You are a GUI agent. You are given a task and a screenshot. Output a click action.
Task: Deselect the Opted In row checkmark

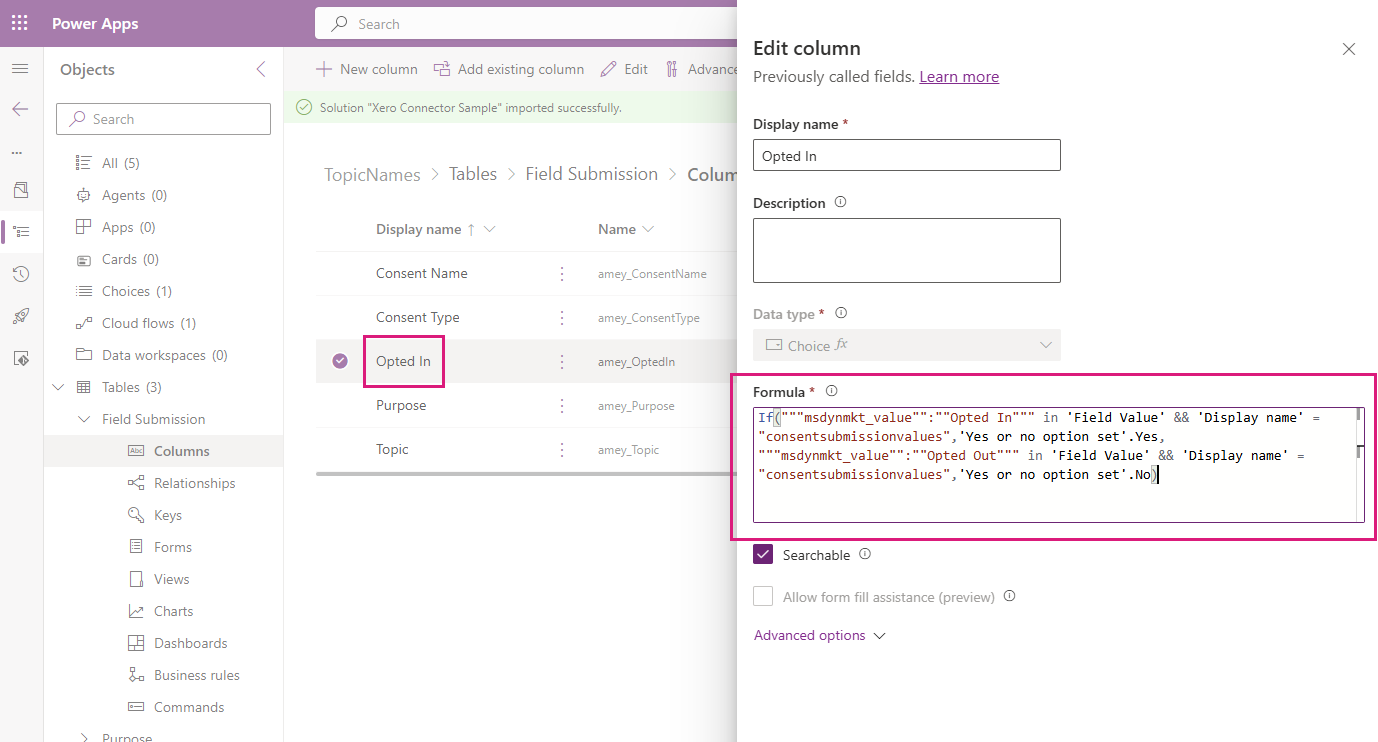340,361
